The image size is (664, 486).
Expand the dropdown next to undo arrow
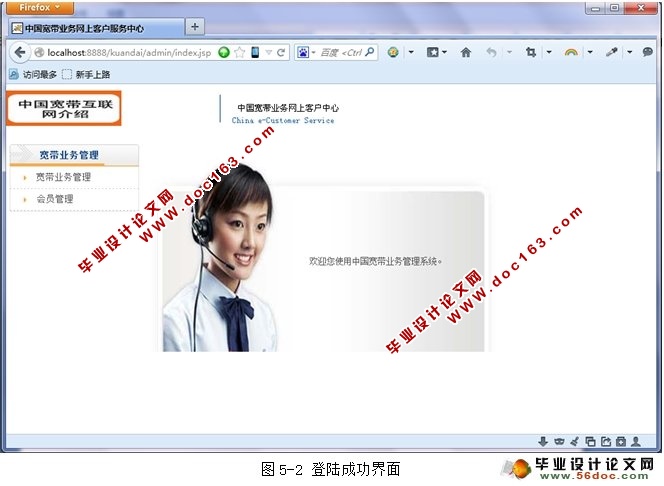click(x=509, y=52)
